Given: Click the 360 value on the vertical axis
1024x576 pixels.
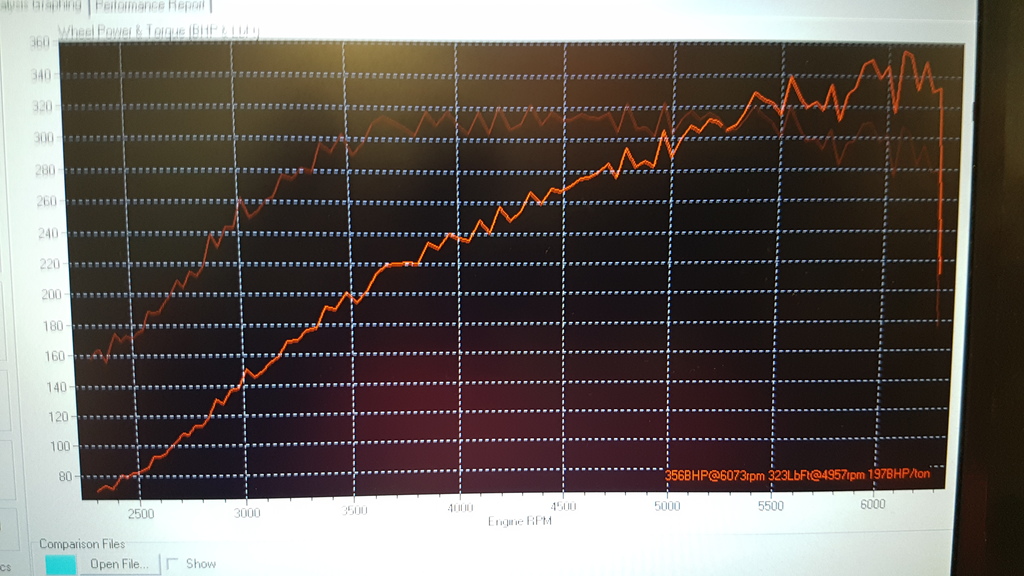Looking at the screenshot, I should coord(40,42).
